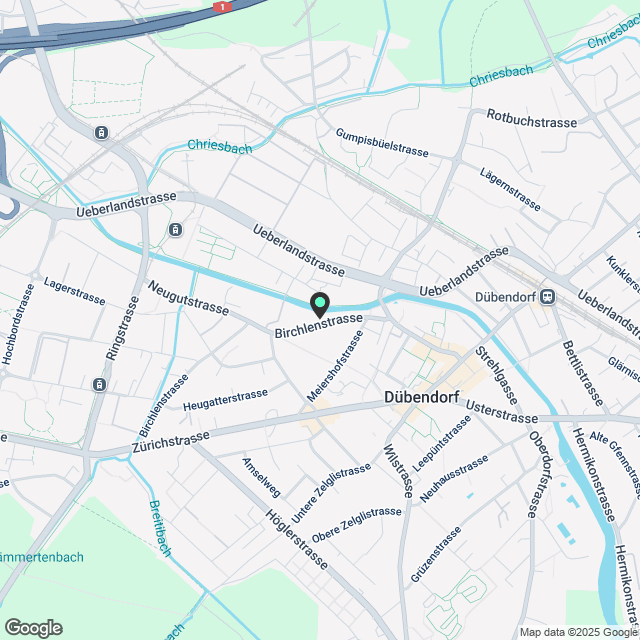Open the Google logo link
Viewport: 640px width, 640px height.
point(33,629)
